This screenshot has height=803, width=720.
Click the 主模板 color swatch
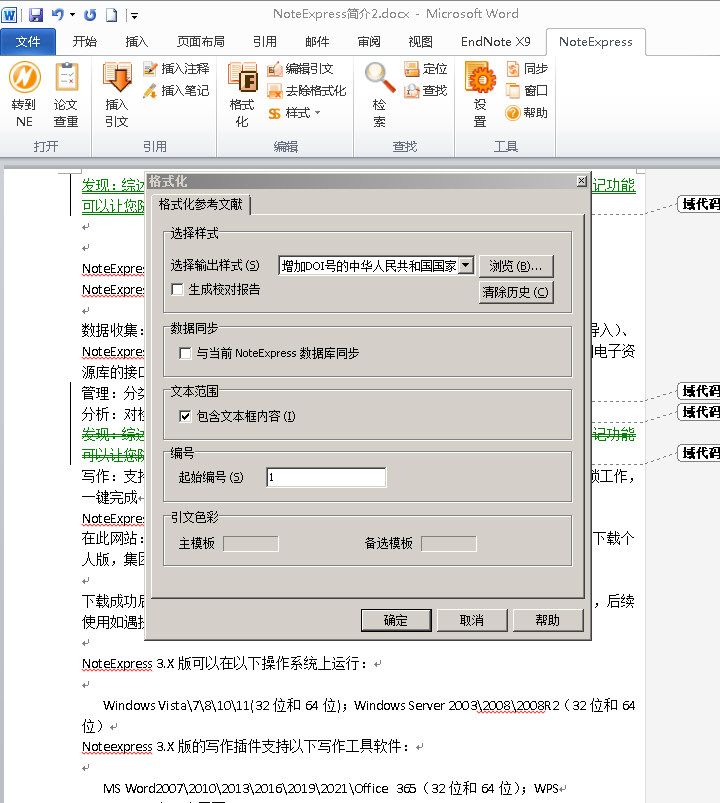point(251,543)
